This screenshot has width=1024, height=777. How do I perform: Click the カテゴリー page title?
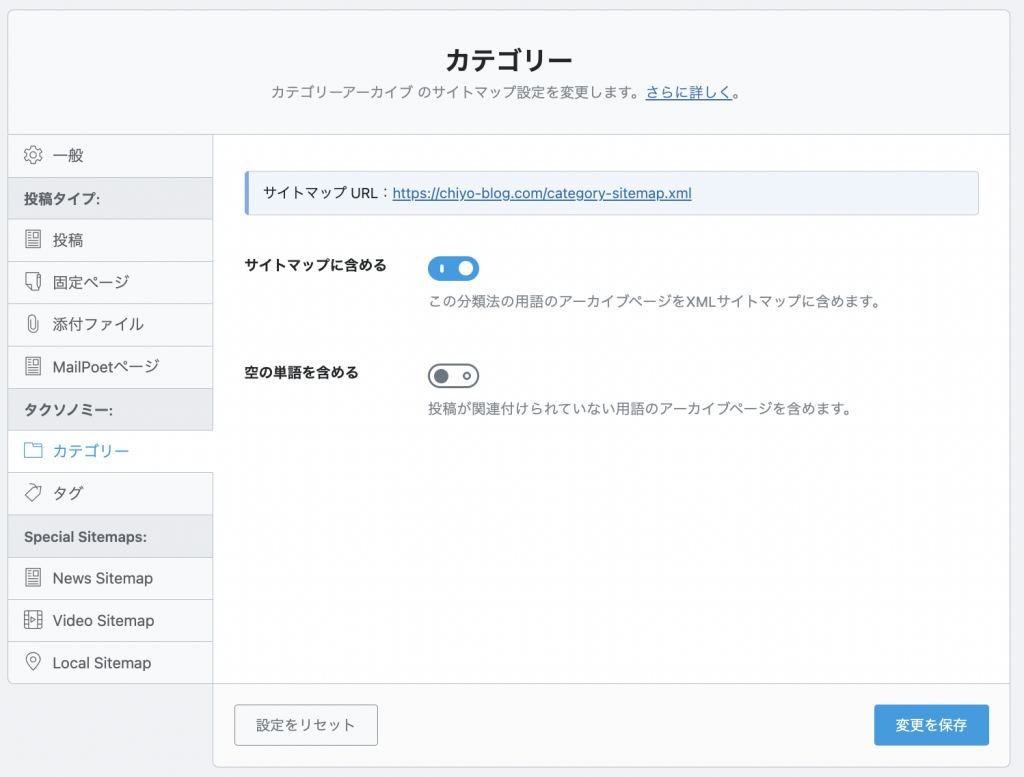pyautogui.click(x=509, y=60)
